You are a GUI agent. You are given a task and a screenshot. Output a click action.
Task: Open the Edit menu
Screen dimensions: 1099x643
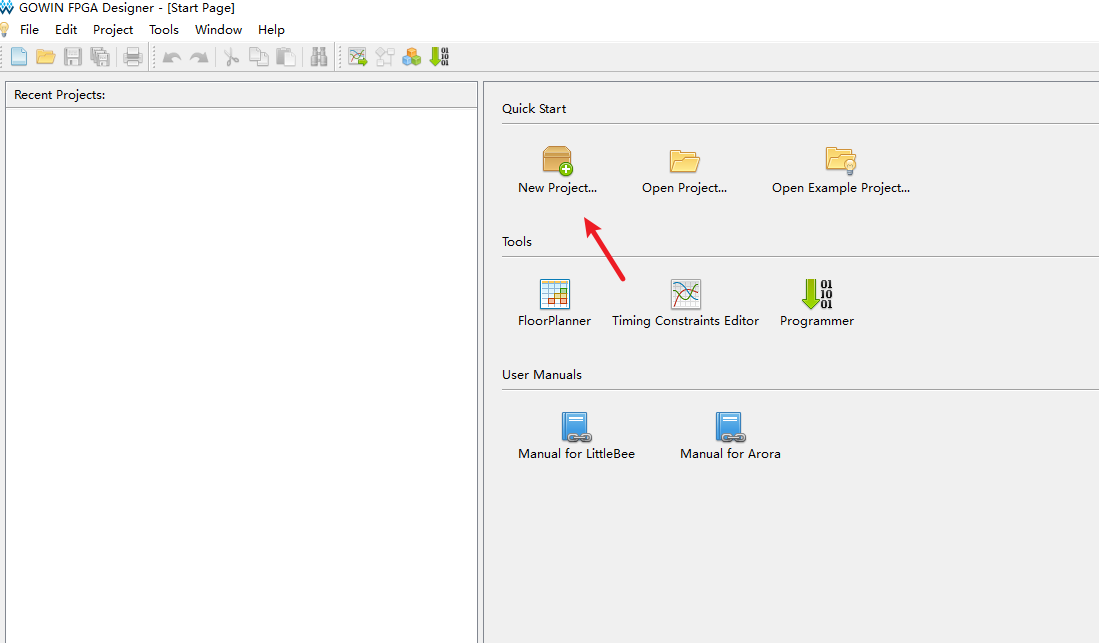point(66,29)
